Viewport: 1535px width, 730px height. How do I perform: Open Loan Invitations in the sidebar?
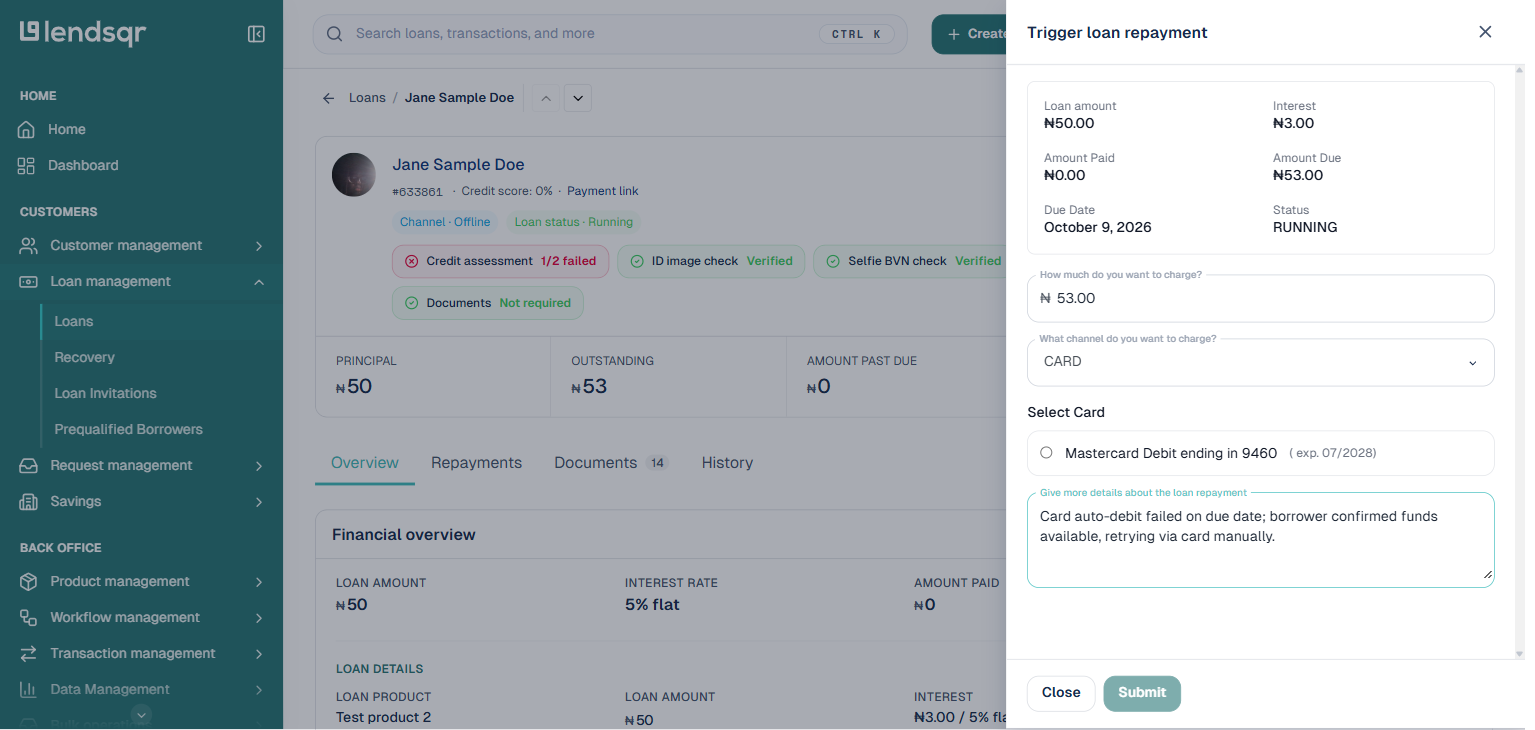click(105, 394)
